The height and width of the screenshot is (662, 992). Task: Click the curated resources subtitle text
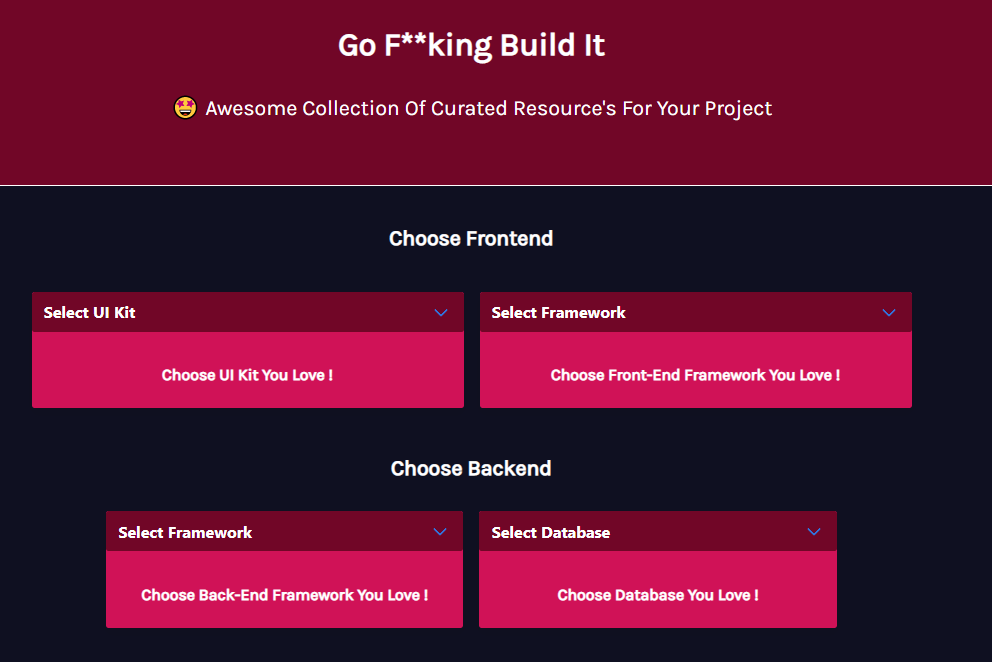488,108
